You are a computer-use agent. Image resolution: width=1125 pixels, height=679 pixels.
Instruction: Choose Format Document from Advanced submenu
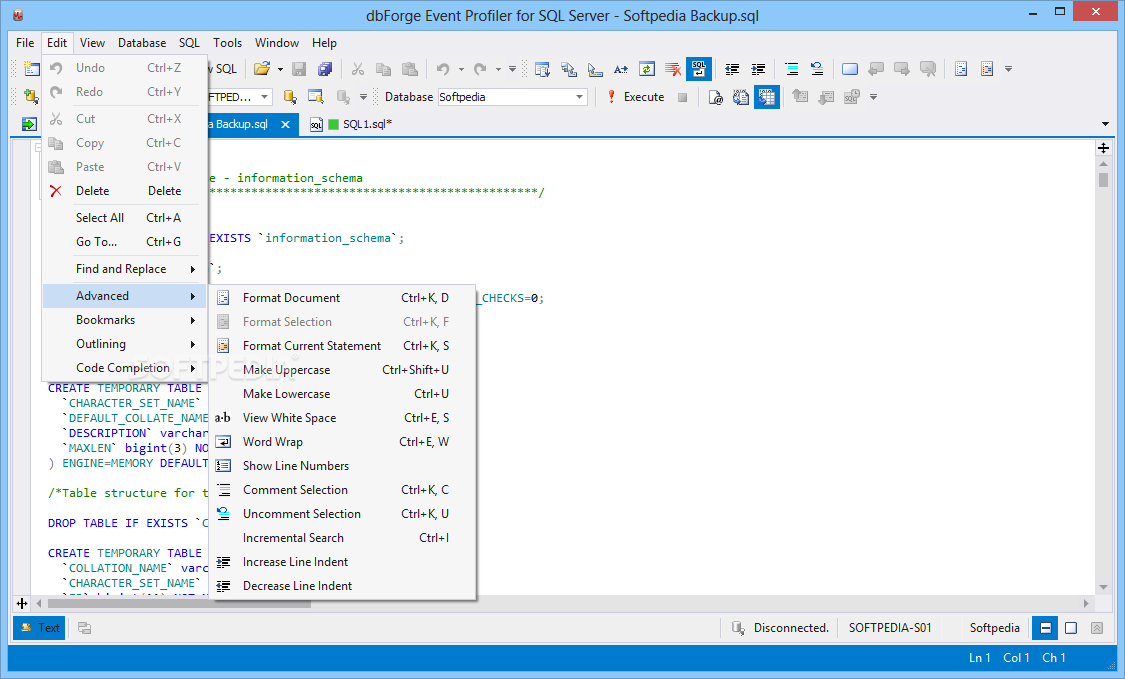[343, 298]
